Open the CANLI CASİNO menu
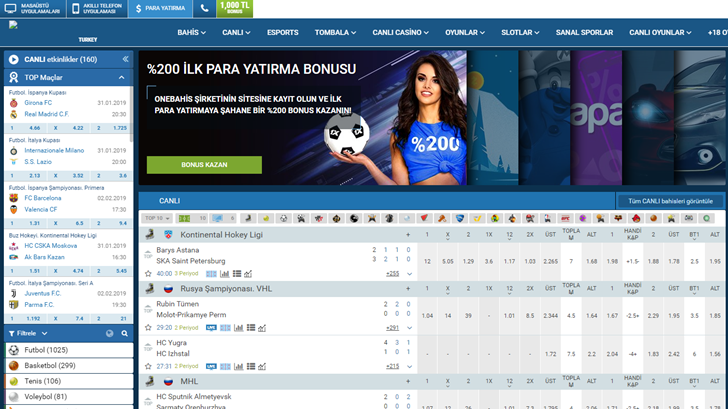Viewport: 728px width, 409px height. pos(400,32)
